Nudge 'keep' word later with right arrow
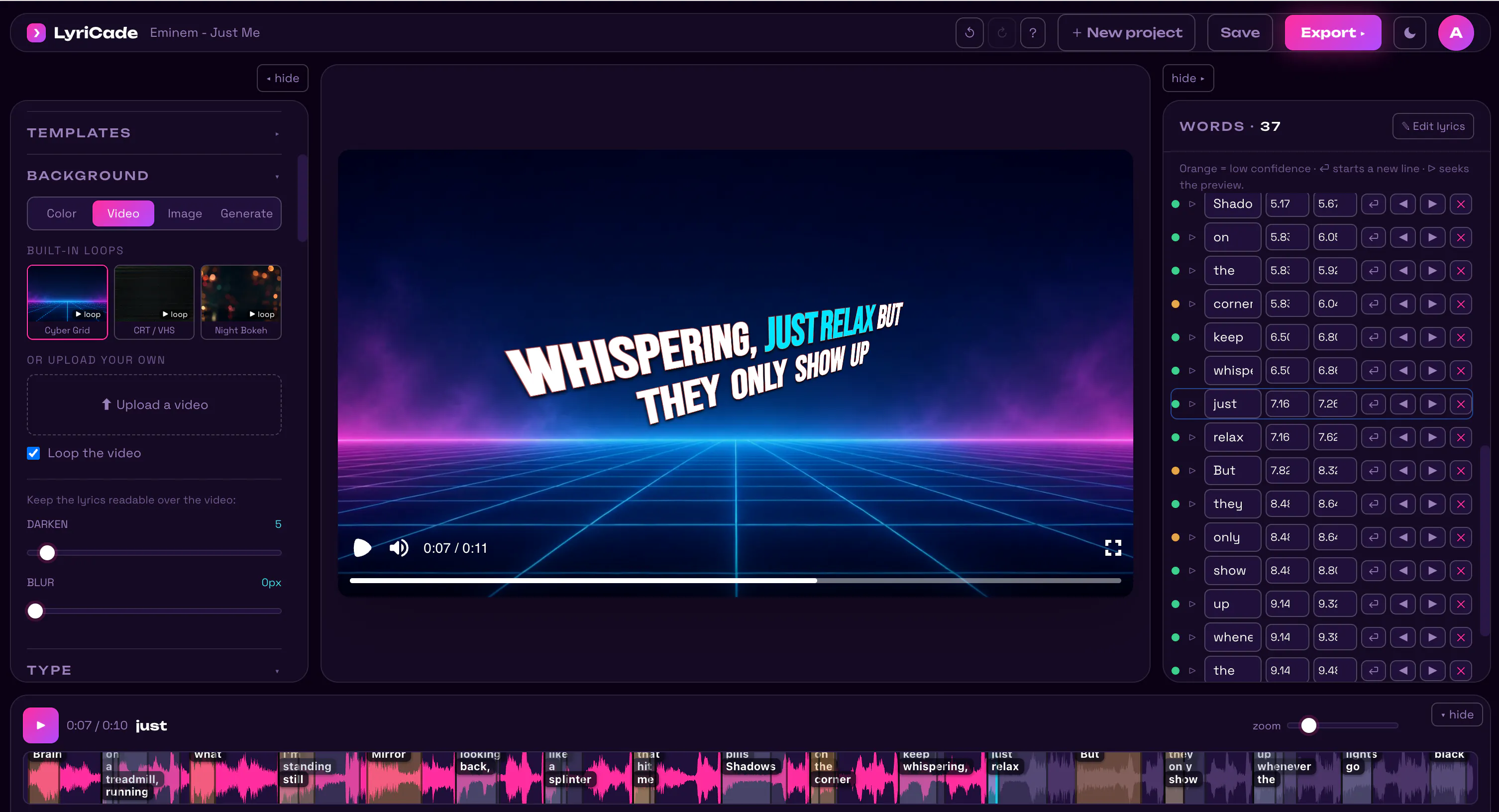Viewport: 1499px width, 812px height. 1432,337
